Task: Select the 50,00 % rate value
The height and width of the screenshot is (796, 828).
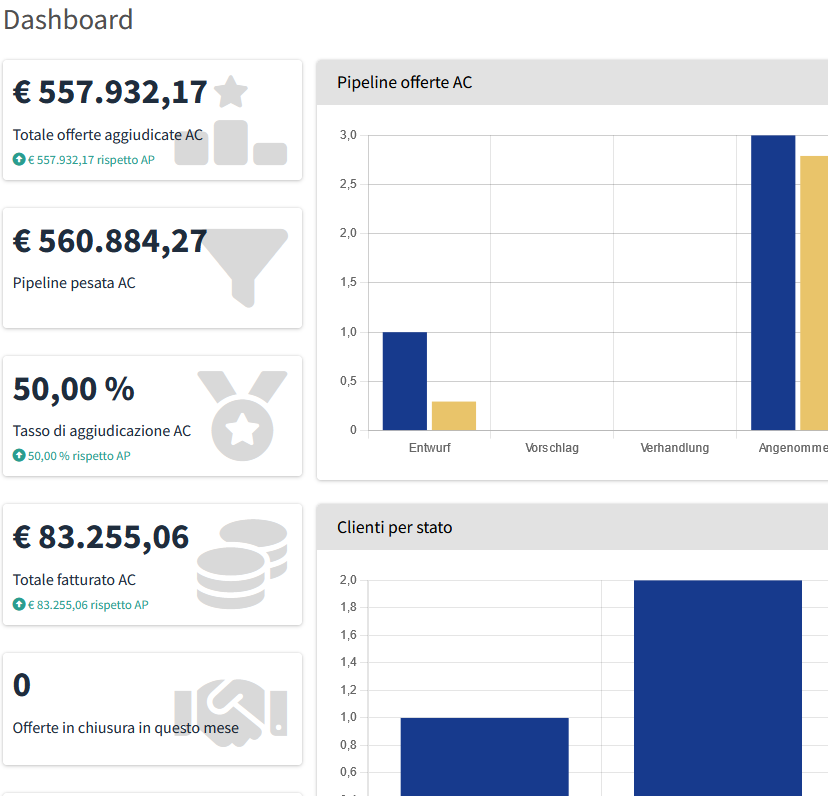Action: [74, 389]
